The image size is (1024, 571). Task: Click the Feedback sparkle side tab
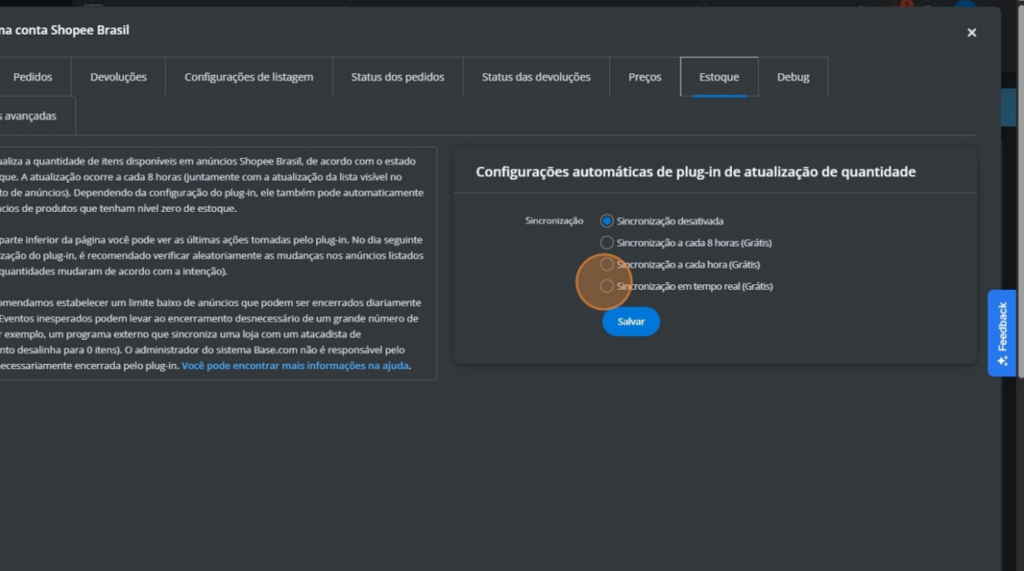pyautogui.click(x=1002, y=333)
